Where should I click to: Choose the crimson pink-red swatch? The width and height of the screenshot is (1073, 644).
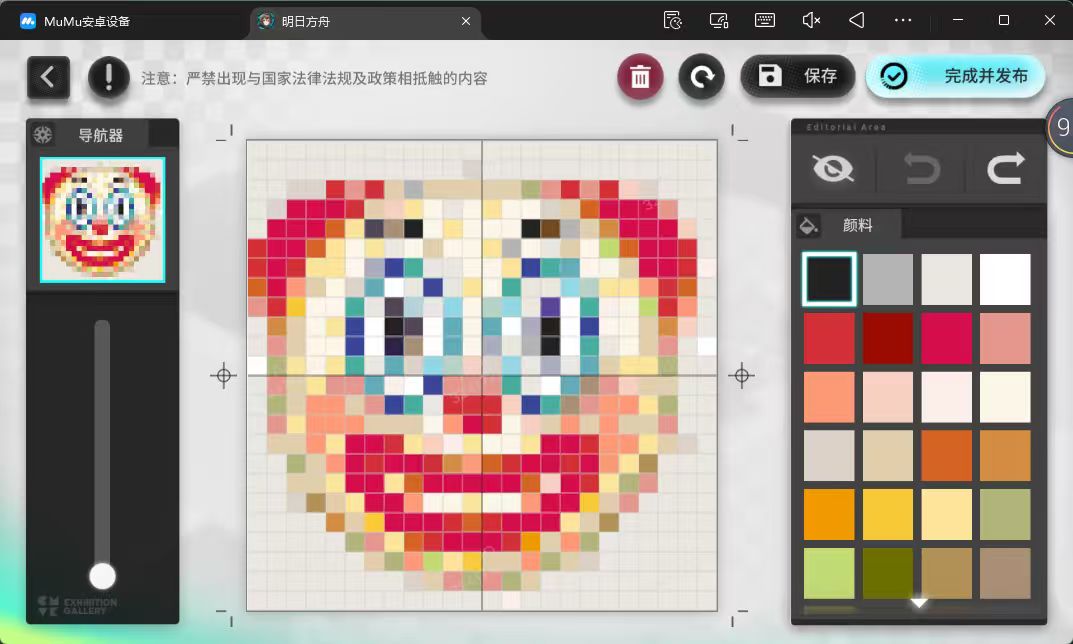click(x=946, y=338)
